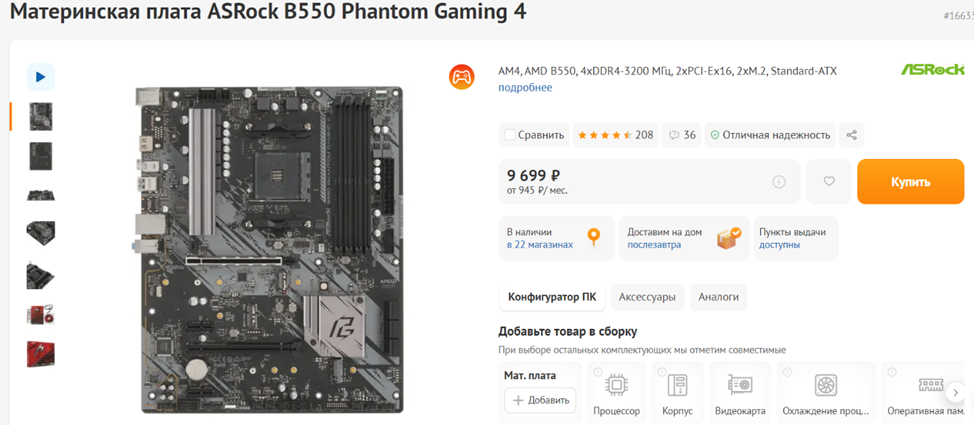Select the red box packaging thumbnail
974x425 pixels.
pyautogui.click(x=40, y=354)
